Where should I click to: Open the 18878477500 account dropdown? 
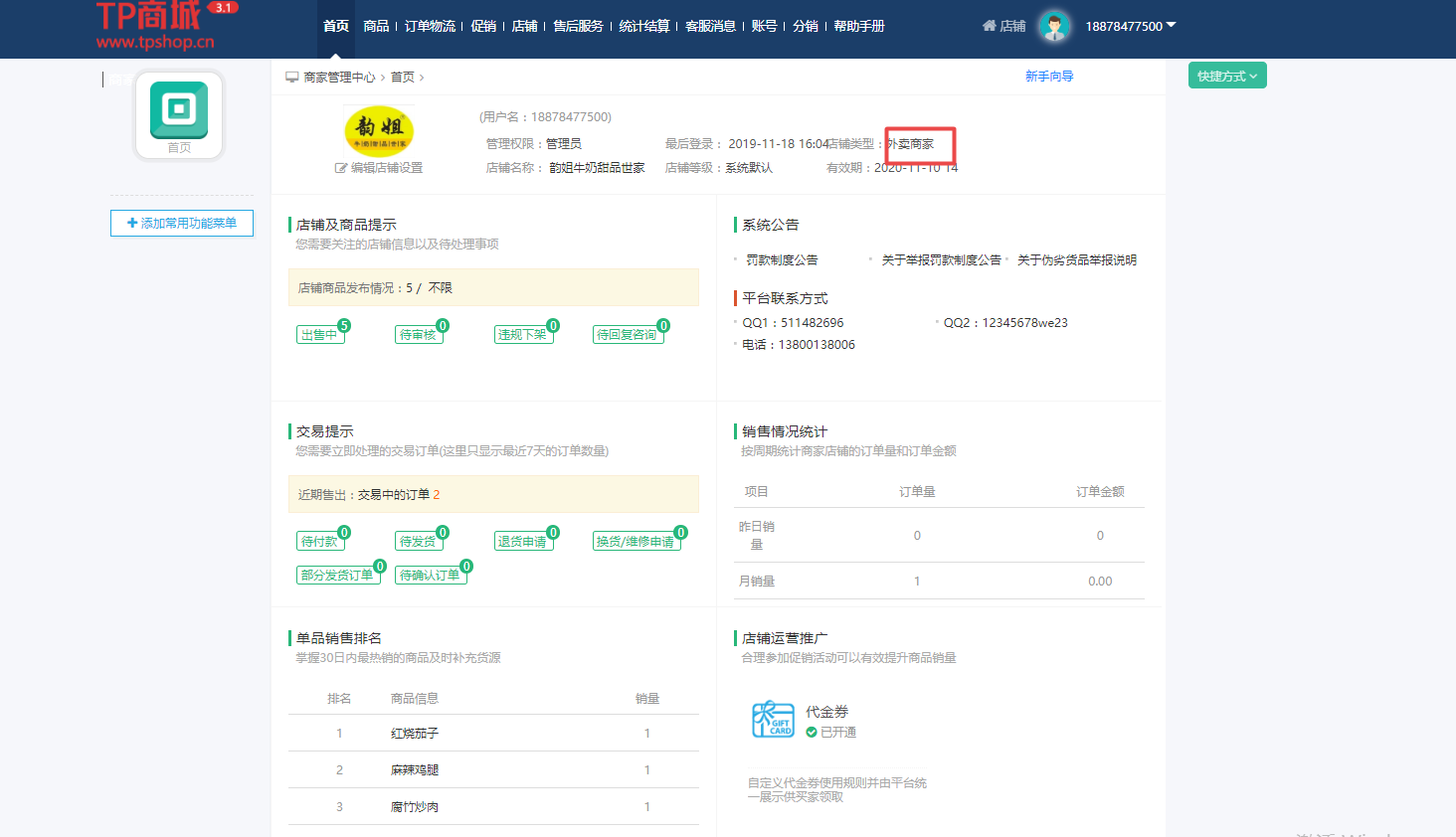(1130, 26)
